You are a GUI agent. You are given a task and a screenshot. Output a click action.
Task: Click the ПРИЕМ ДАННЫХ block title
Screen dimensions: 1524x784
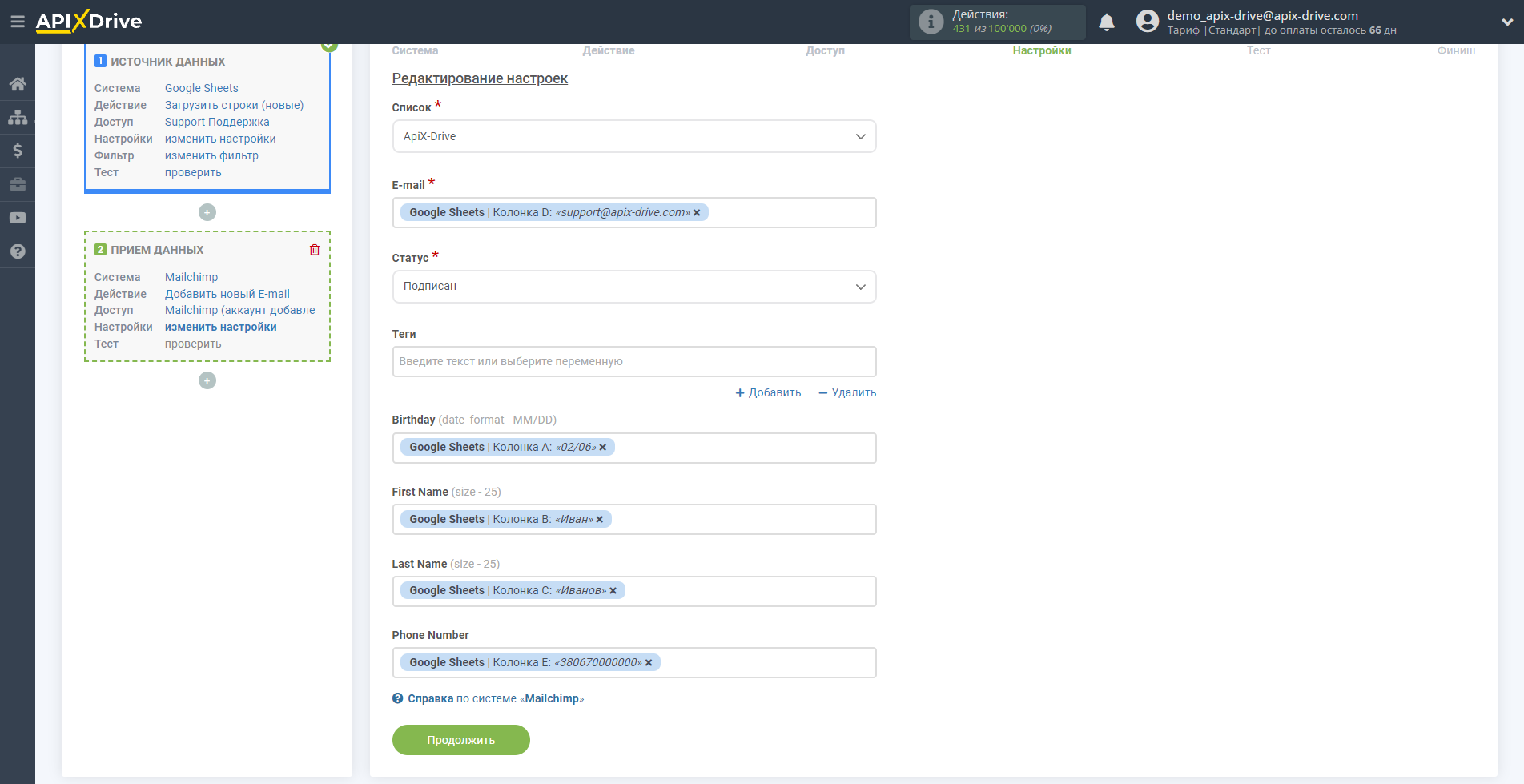(x=157, y=250)
